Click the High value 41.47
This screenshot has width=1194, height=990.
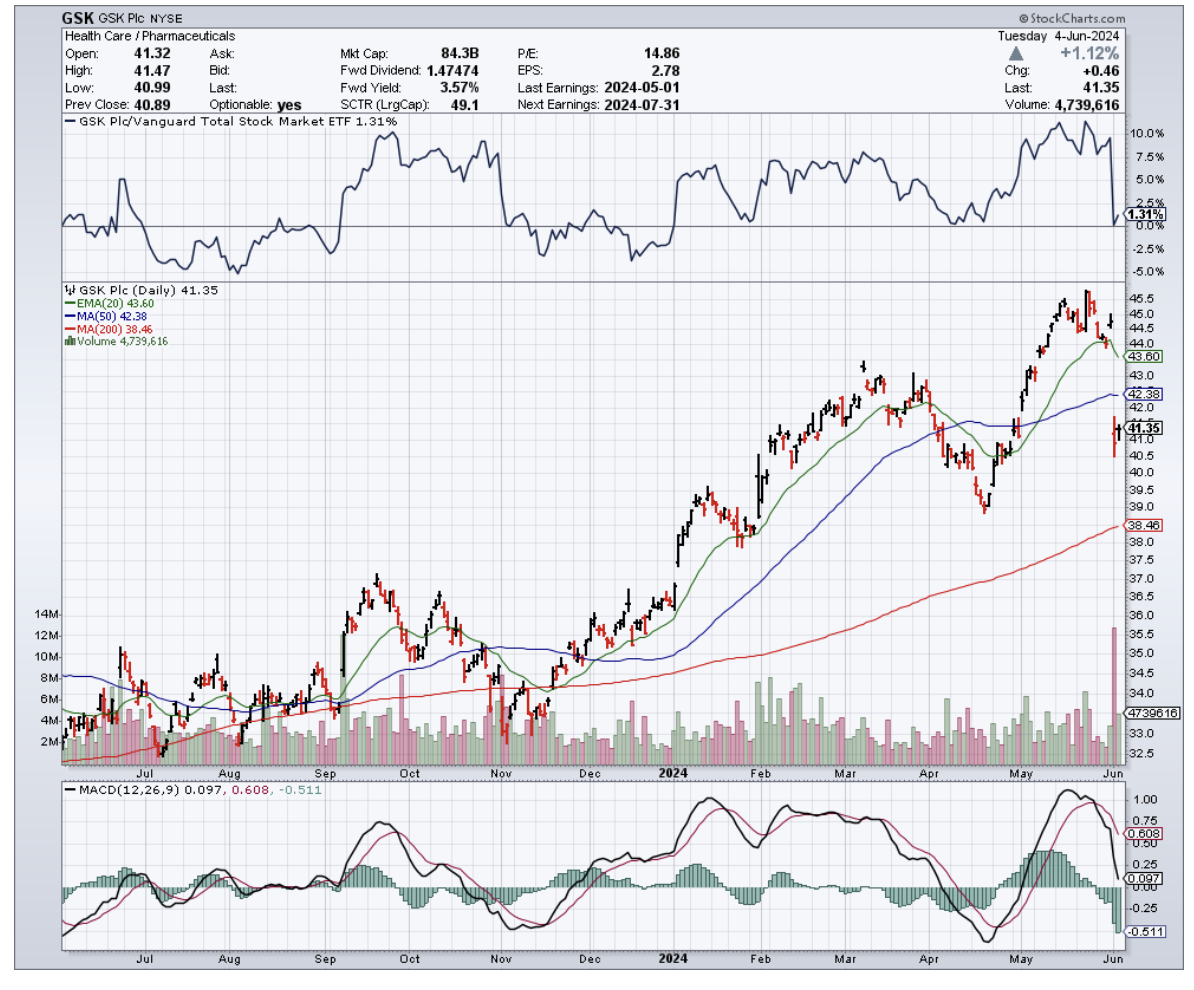152,71
